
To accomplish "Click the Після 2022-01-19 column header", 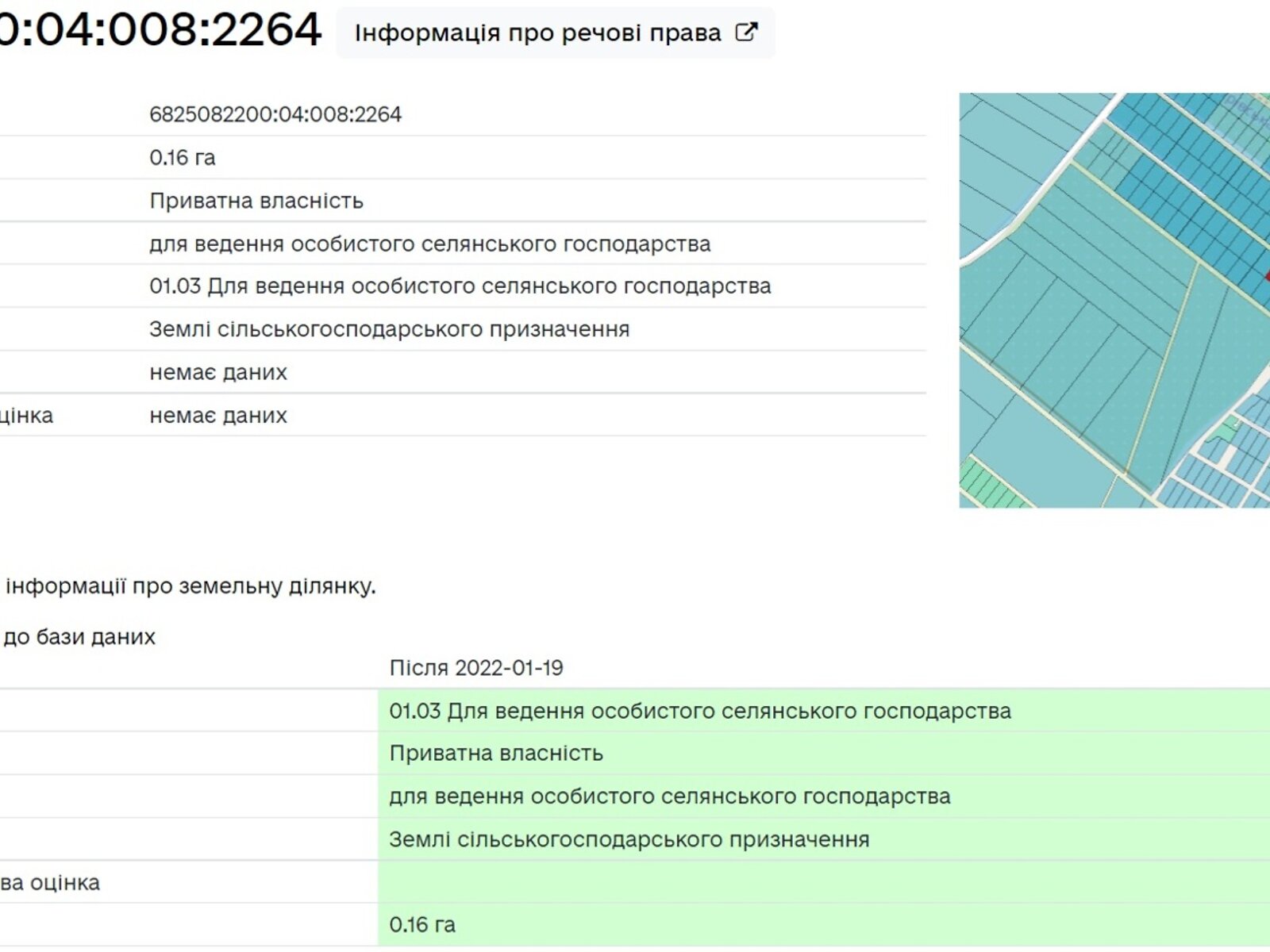I will pyautogui.click(x=476, y=668).
